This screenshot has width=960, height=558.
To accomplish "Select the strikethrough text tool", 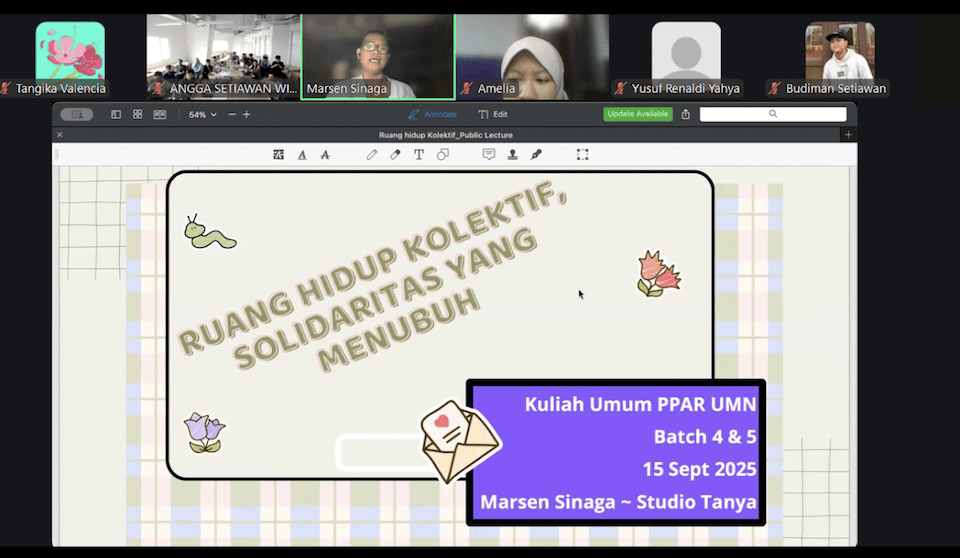I will click(x=325, y=155).
